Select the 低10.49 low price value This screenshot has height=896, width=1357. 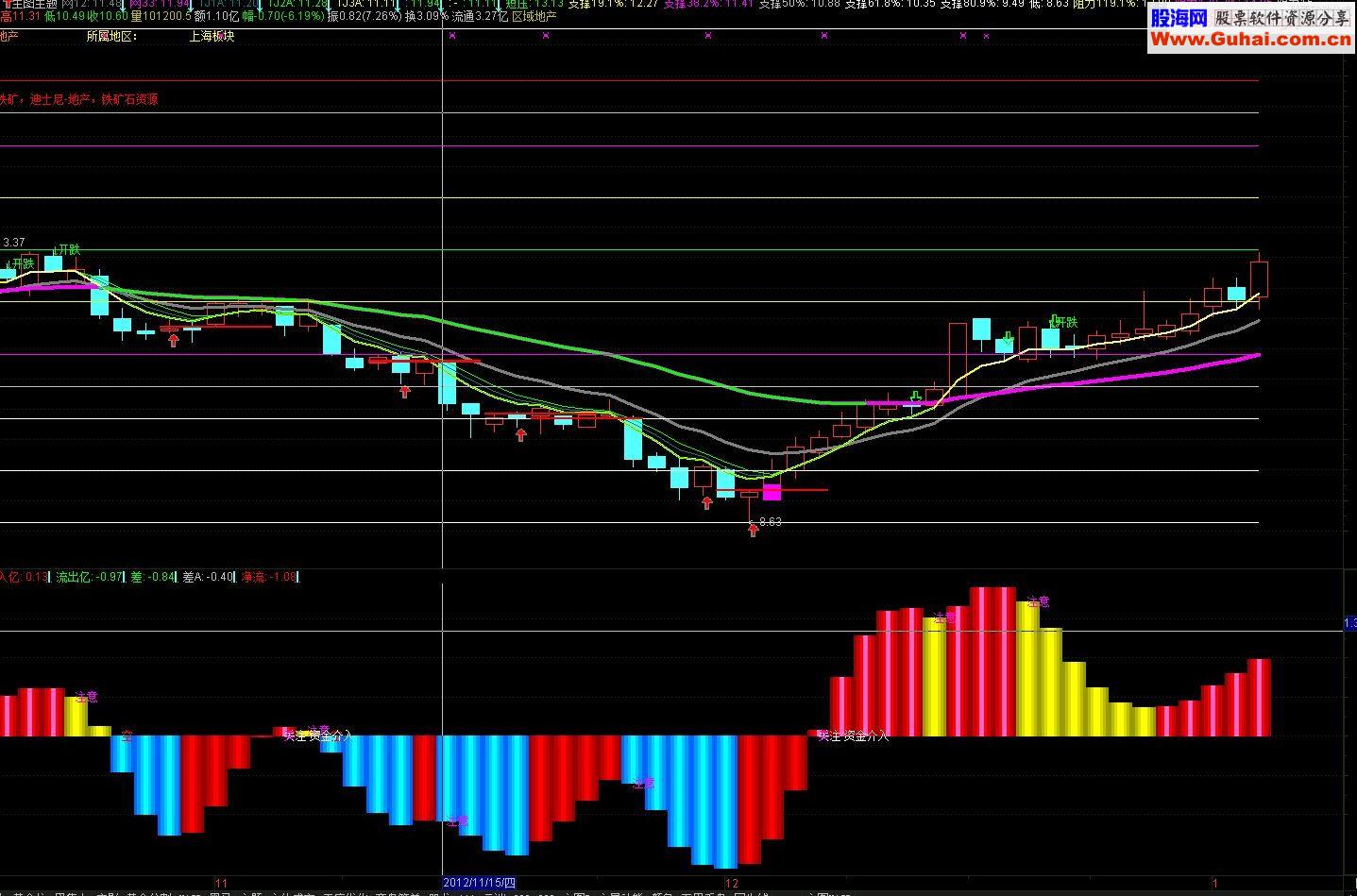coord(65,17)
